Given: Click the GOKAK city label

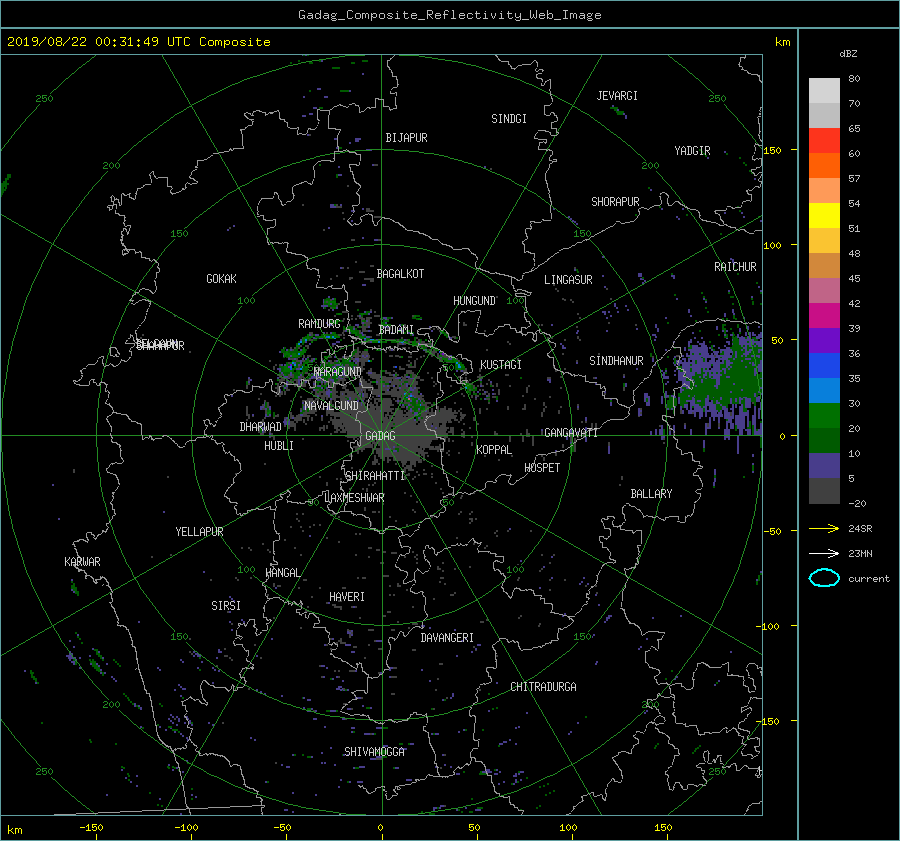Looking at the screenshot, I should point(221,279).
